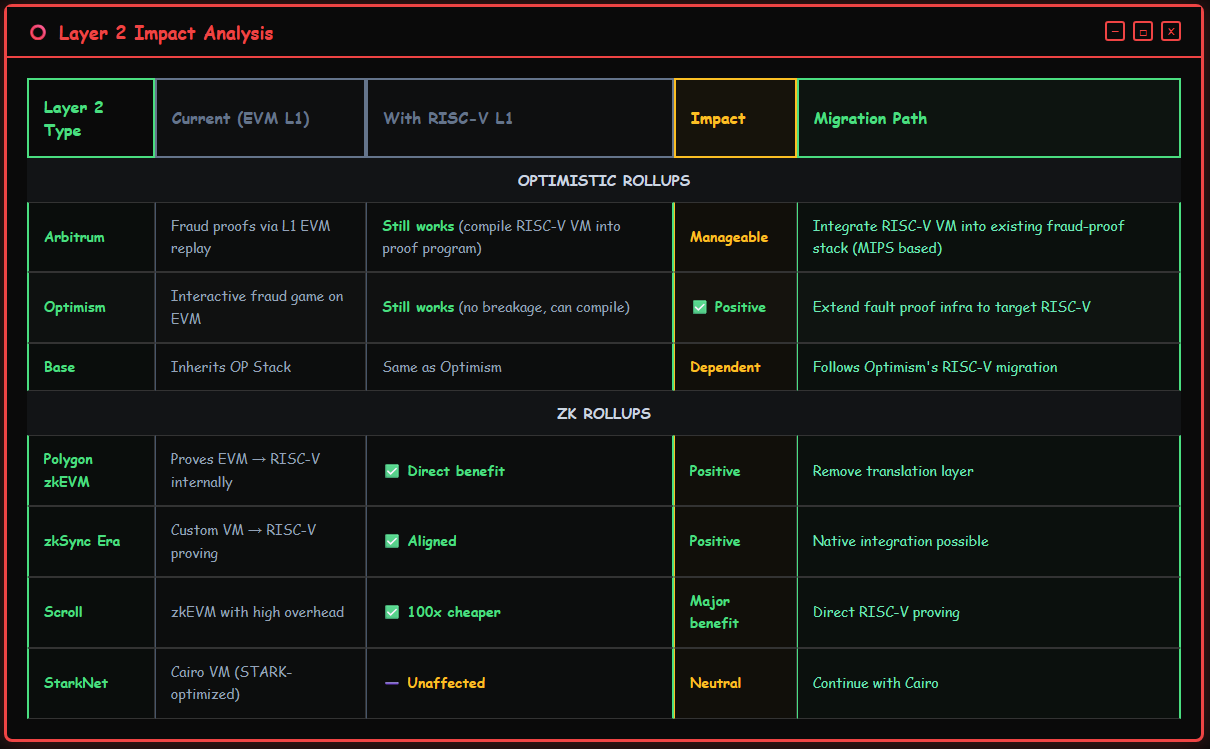Click the red circle icon beside window title
Image resolution: width=1210 pixels, height=749 pixels.
38,33
